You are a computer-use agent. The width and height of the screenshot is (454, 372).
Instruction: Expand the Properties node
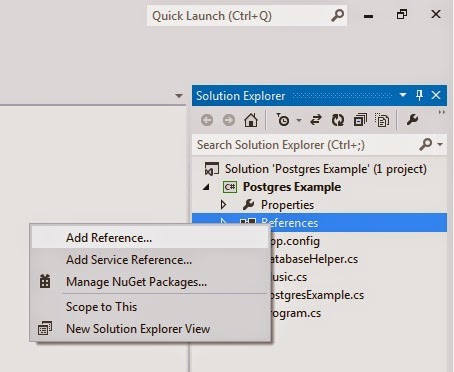tap(223, 205)
